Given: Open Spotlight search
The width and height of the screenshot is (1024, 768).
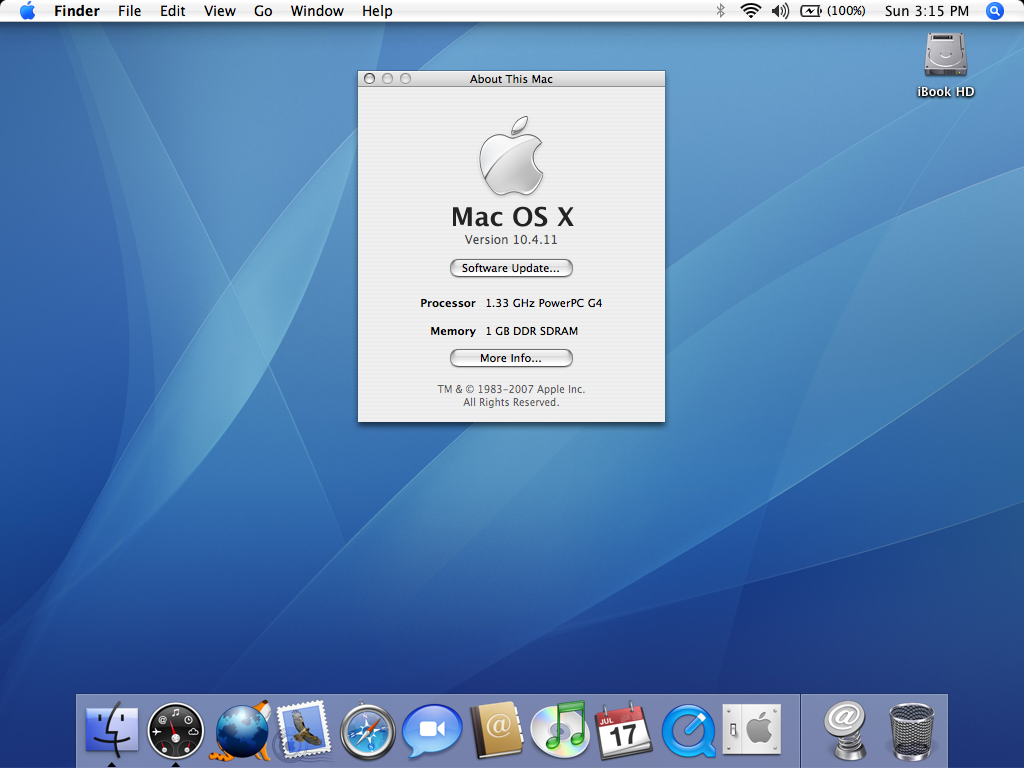Looking at the screenshot, I should pyautogui.click(x=994, y=11).
